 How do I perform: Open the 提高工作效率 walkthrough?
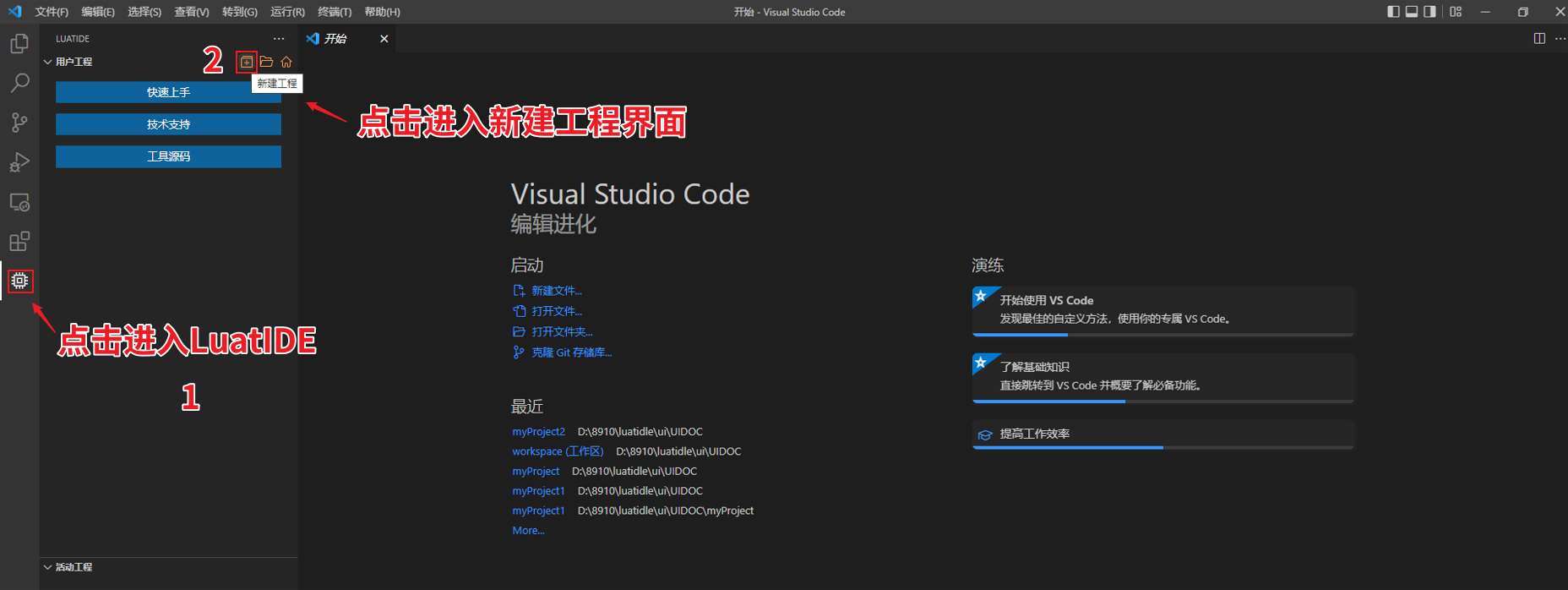click(x=1163, y=434)
